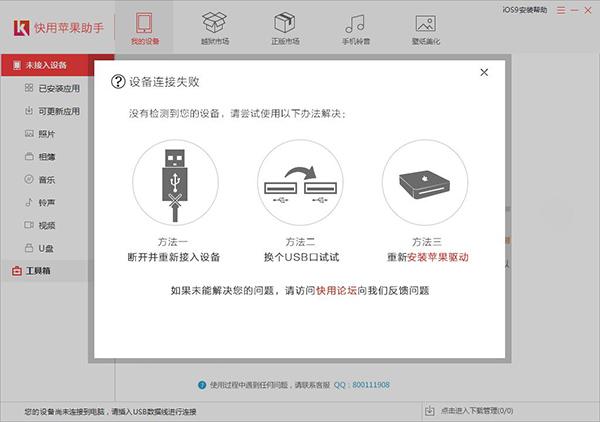Click the 方法一 label

(173, 242)
